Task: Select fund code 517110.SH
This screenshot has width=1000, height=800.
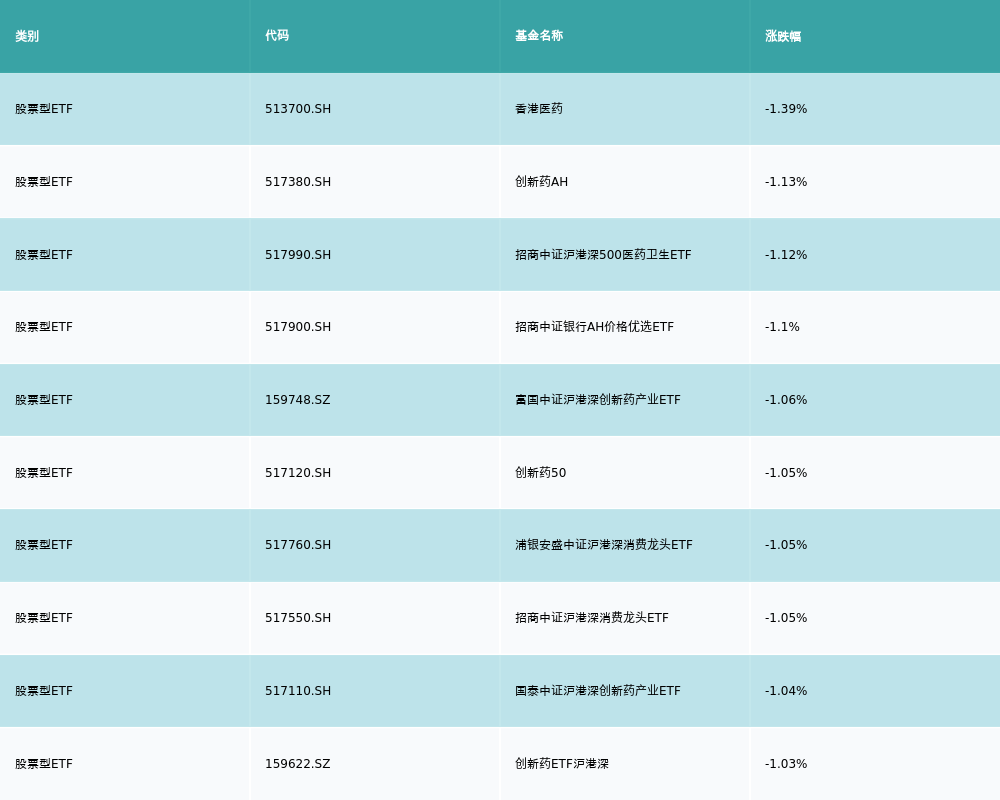Action: 298,691
